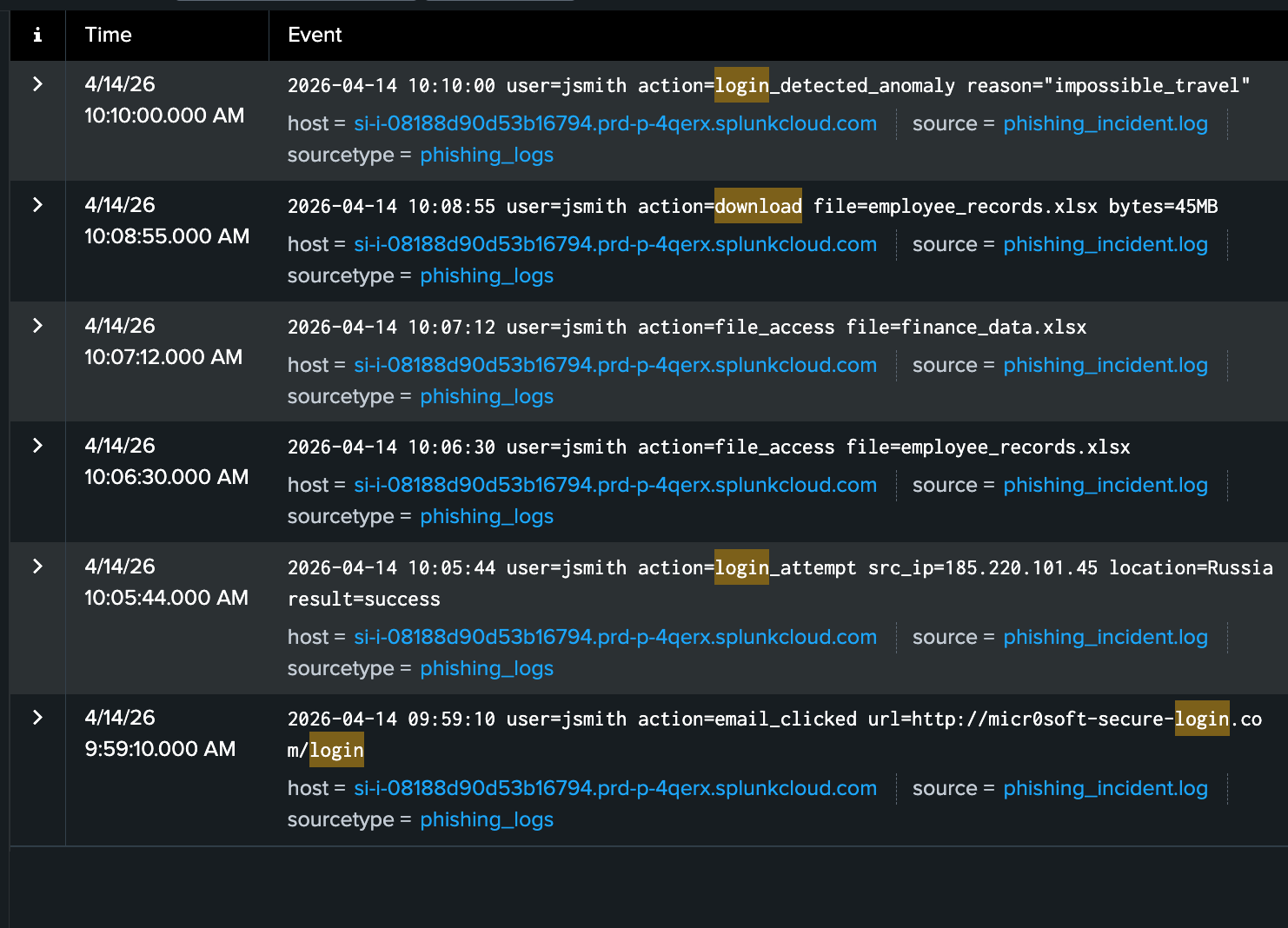
Task: Expand the 10:06:30 employee_records file_access event
Action: pos(37,446)
